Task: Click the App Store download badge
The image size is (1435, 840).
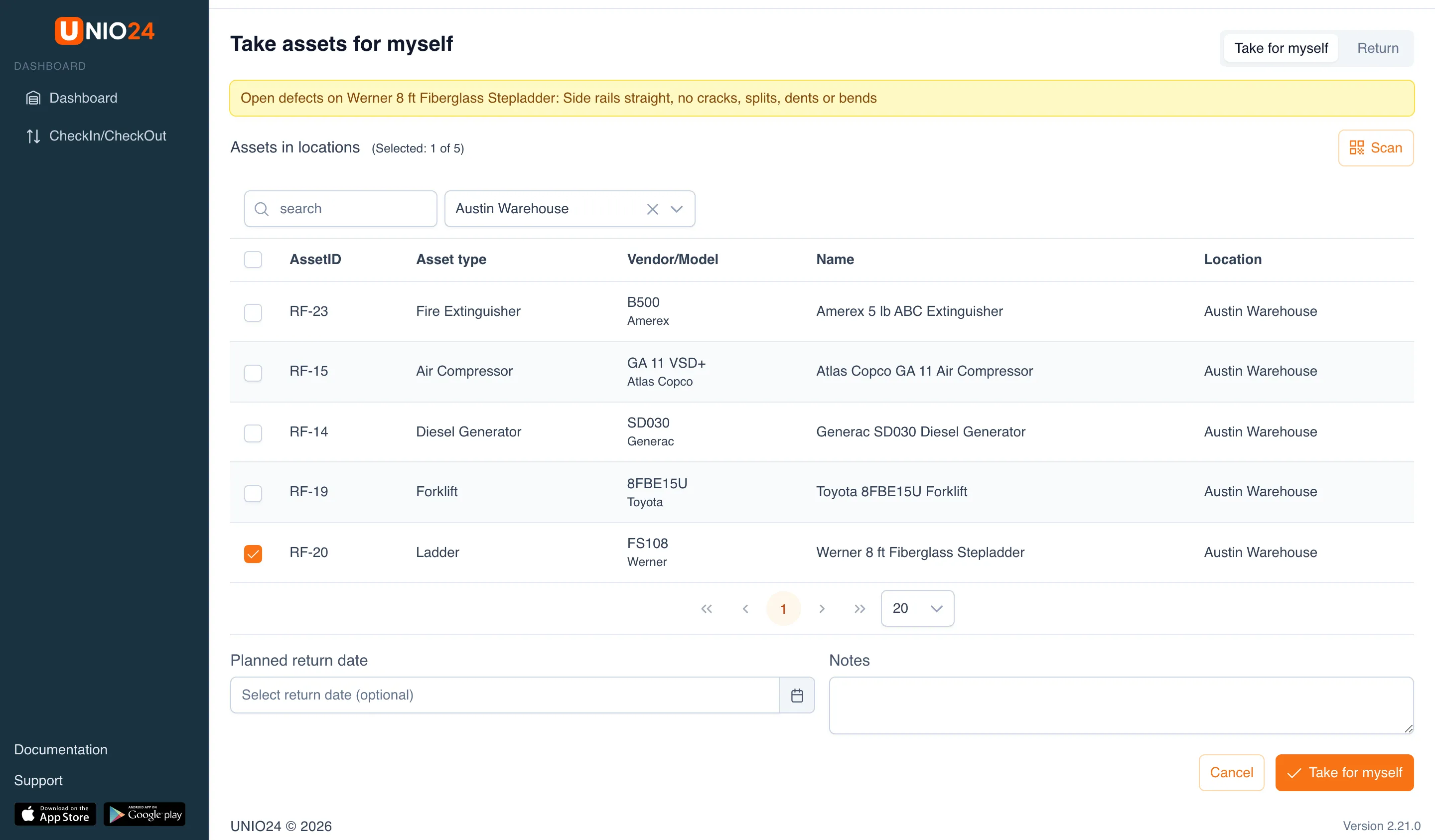Action: (x=55, y=814)
